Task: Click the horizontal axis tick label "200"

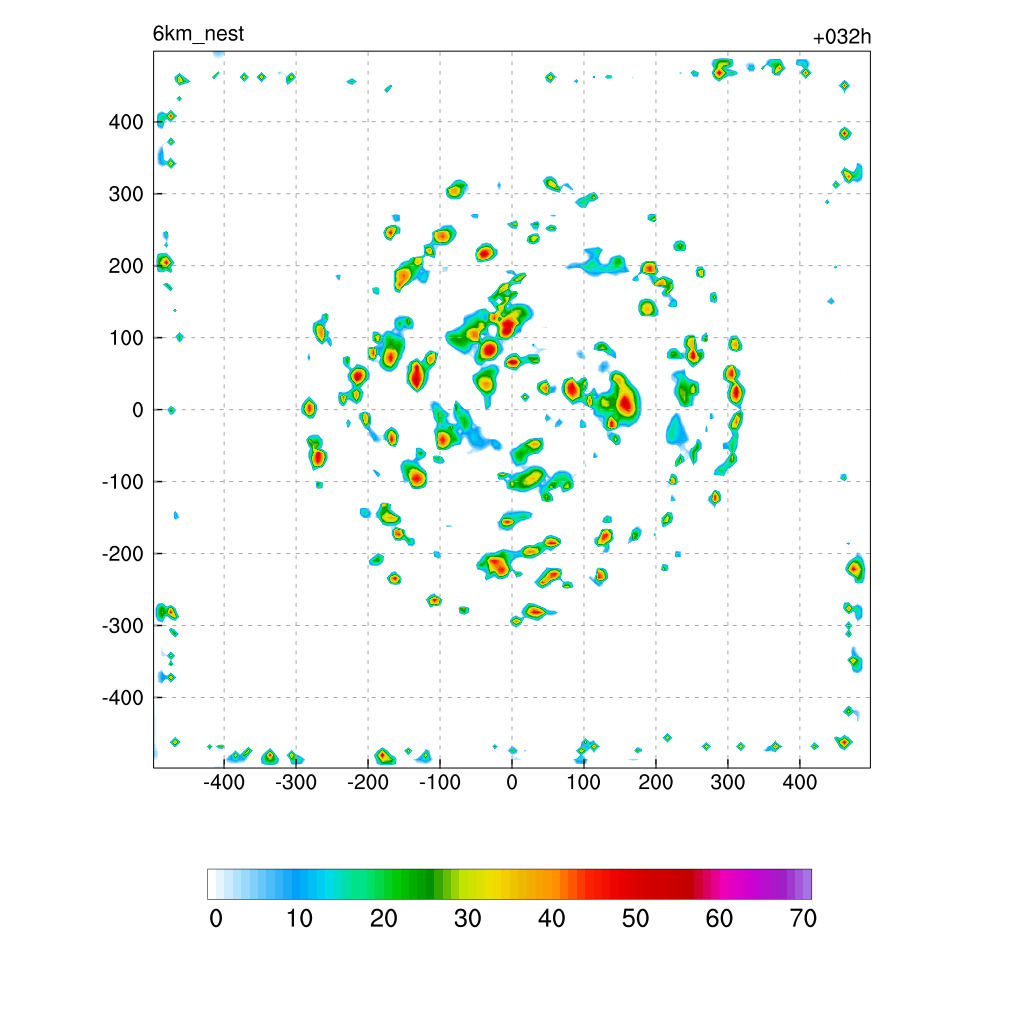Action: tap(656, 782)
